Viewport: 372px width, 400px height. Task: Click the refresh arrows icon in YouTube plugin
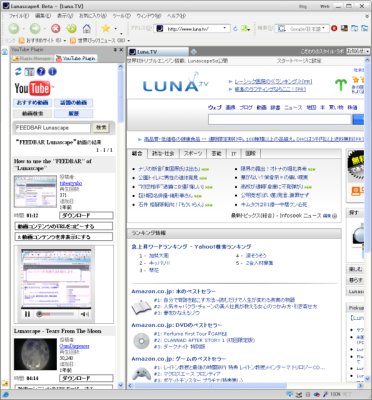18,71
